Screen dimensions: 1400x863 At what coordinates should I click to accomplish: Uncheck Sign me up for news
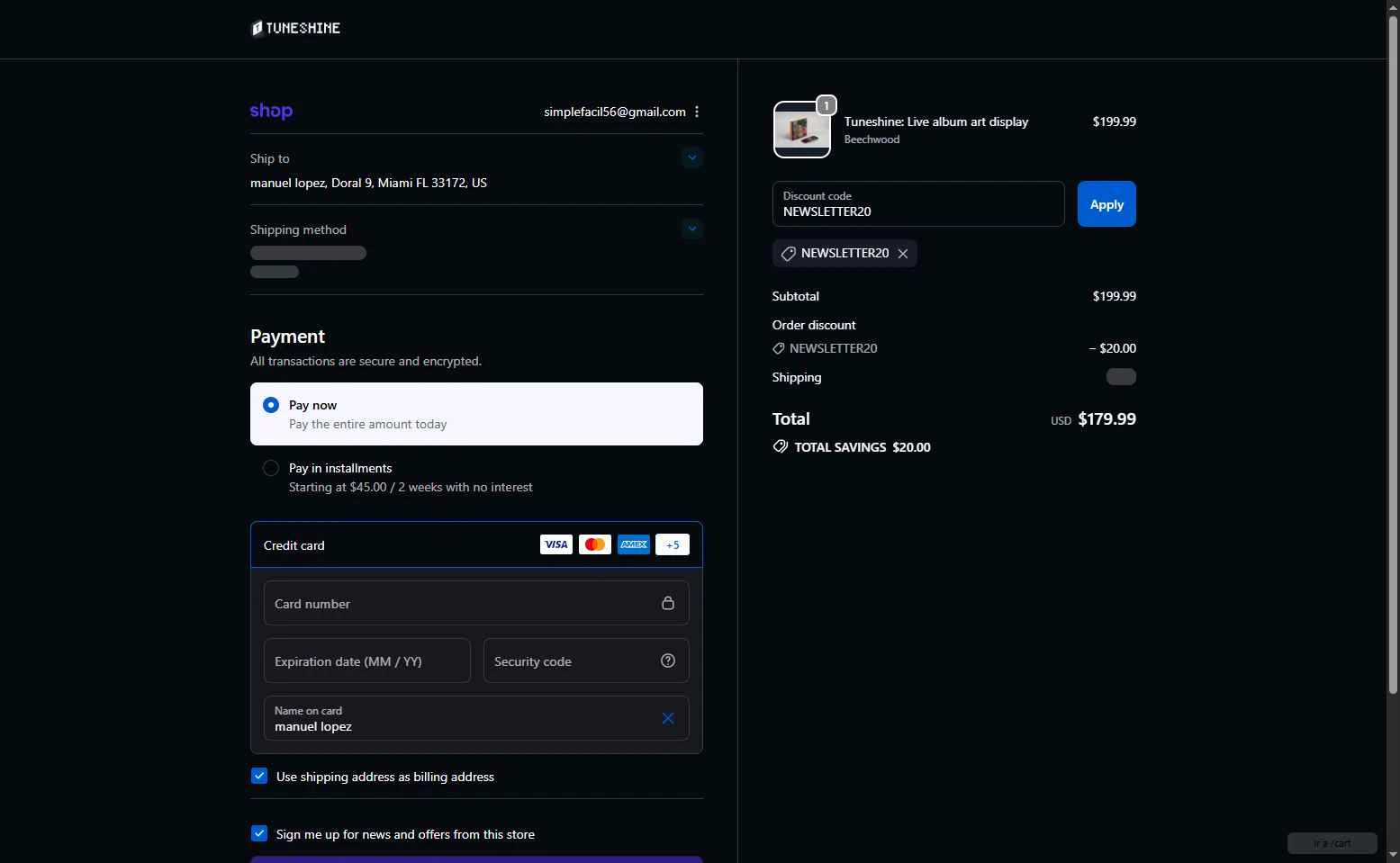pyautogui.click(x=259, y=833)
